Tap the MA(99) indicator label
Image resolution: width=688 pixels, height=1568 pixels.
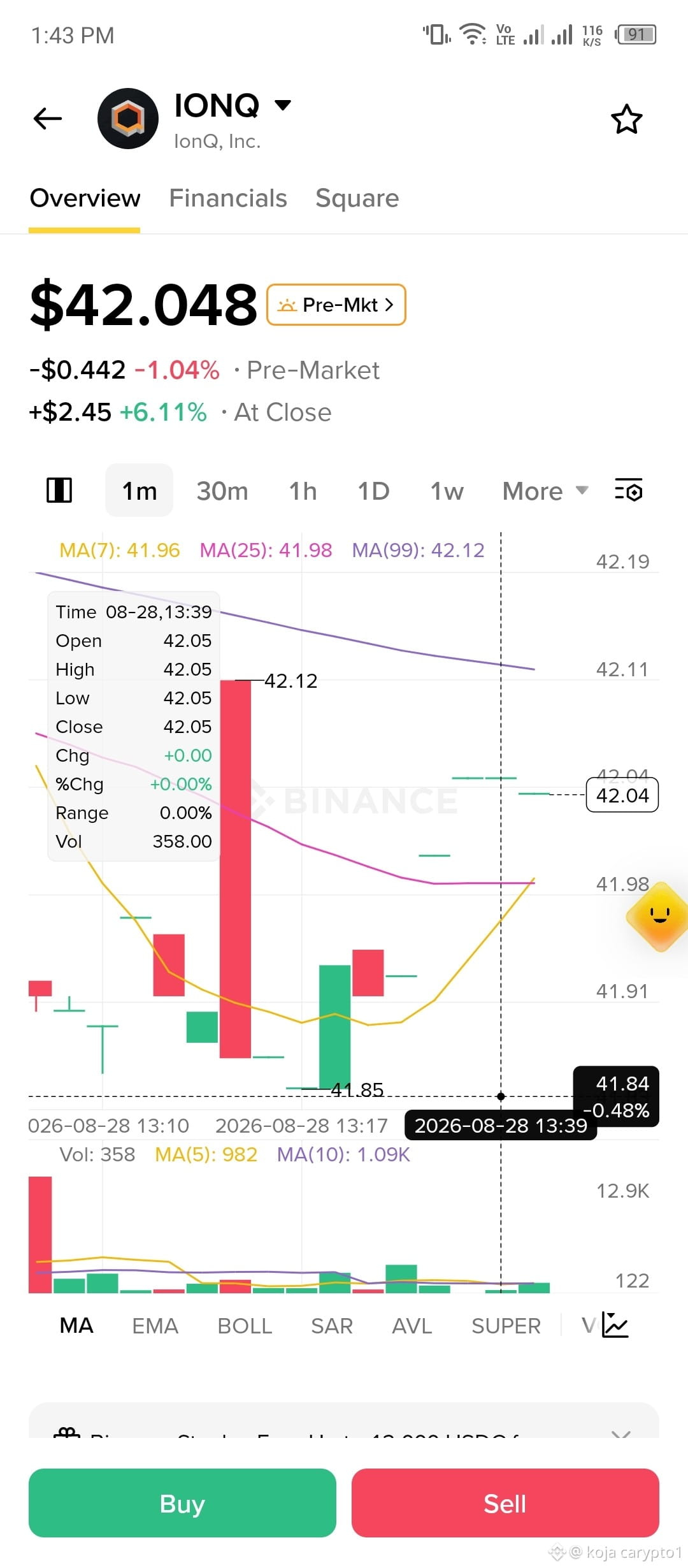coord(418,550)
